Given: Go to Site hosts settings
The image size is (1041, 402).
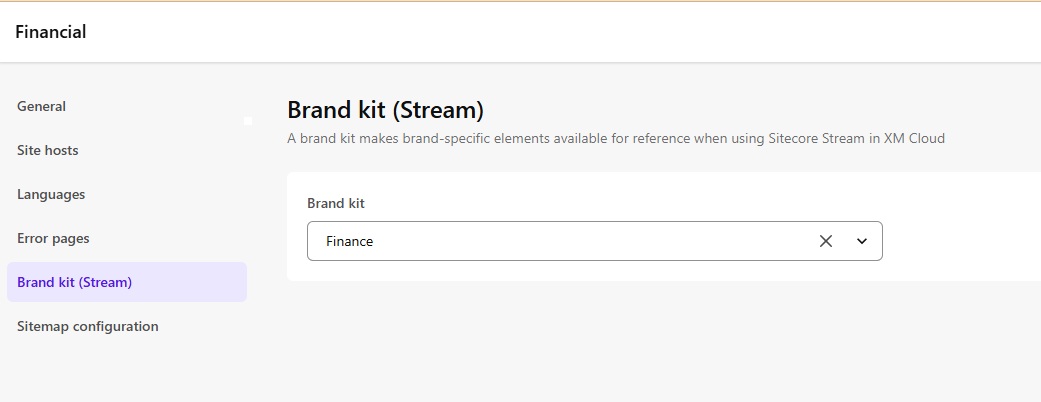Looking at the screenshot, I should [x=48, y=150].
